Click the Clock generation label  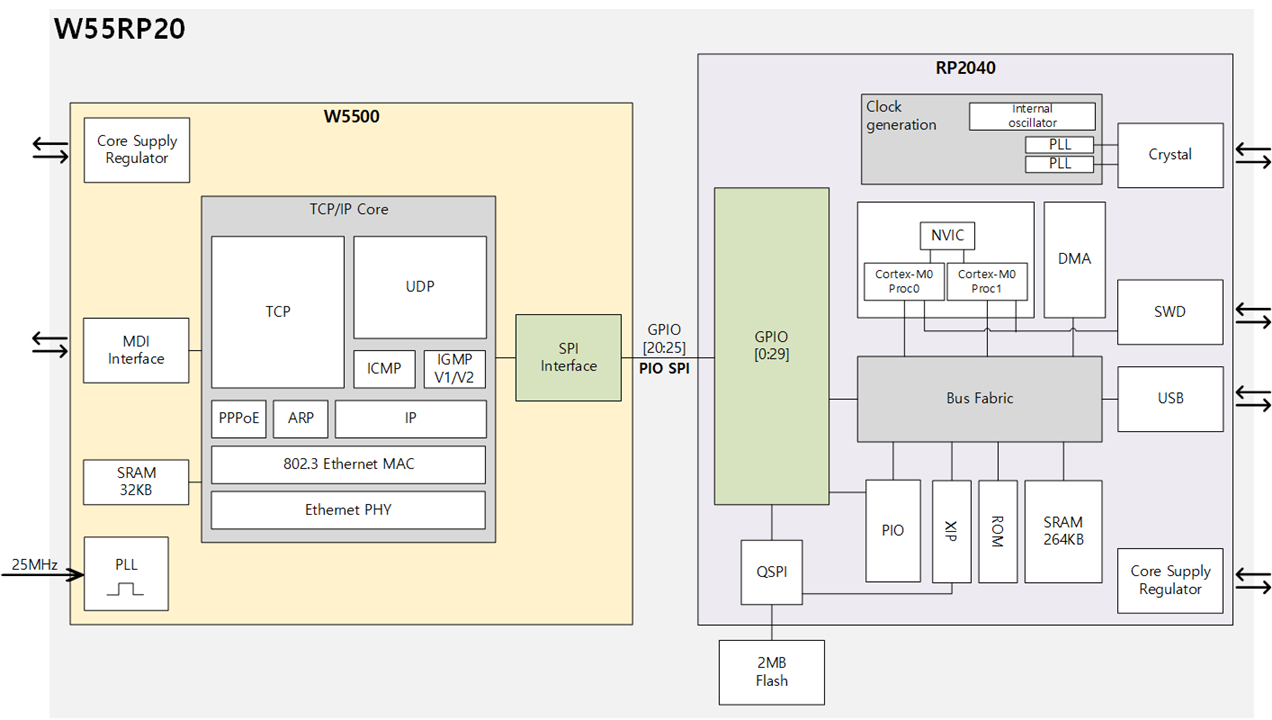coord(901,116)
